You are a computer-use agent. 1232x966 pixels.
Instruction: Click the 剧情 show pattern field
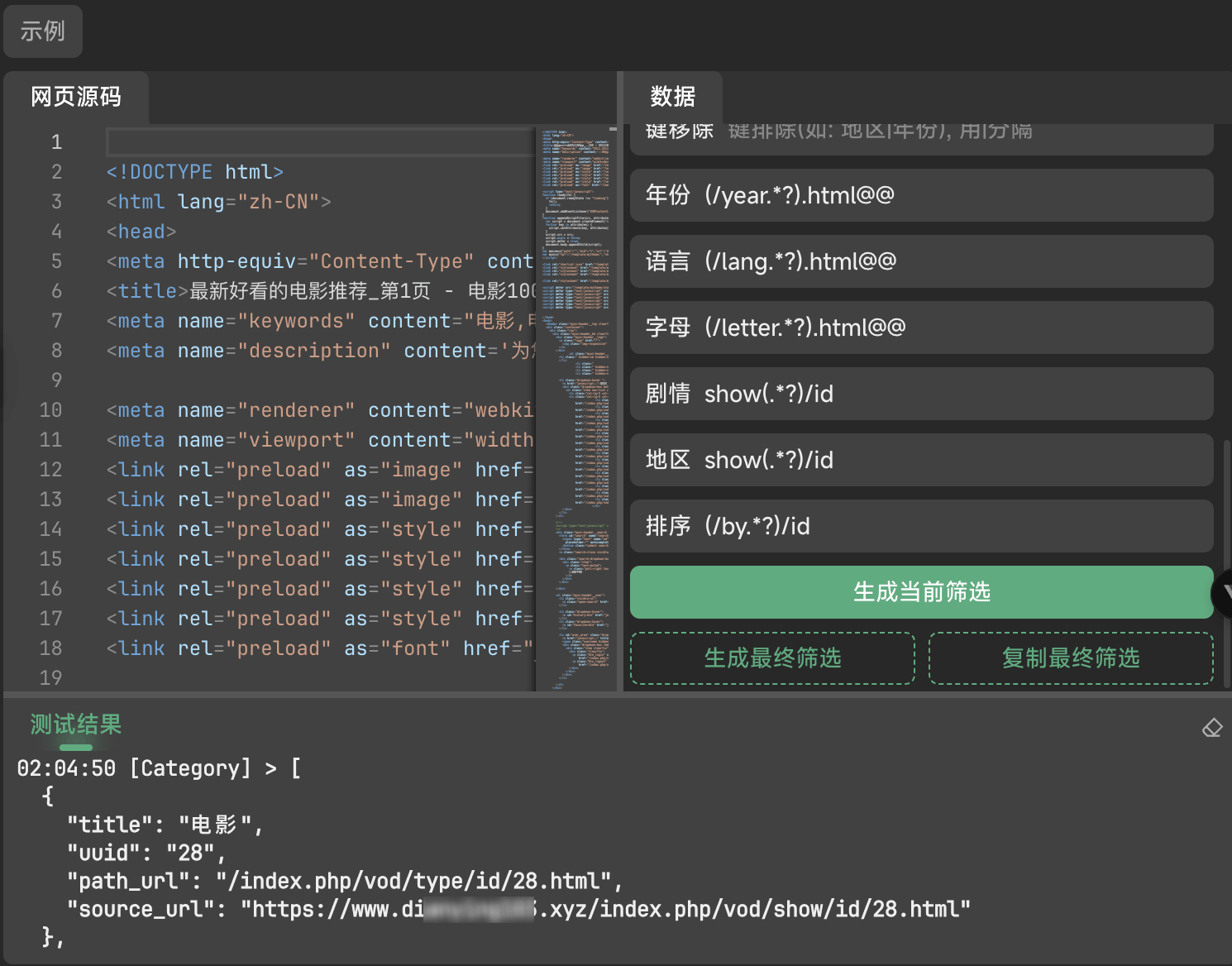click(x=951, y=394)
